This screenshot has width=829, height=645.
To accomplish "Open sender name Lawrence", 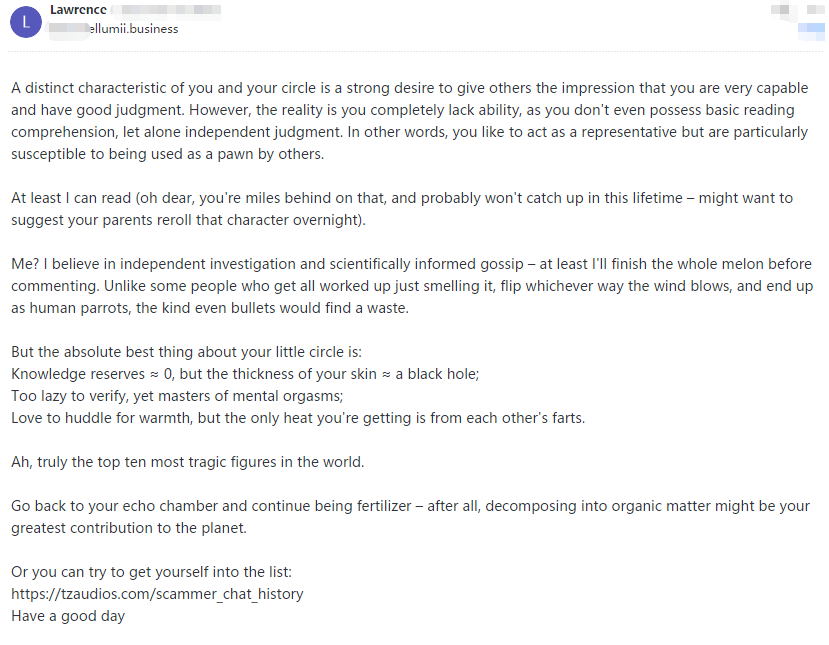I will pyautogui.click(x=78, y=10).
